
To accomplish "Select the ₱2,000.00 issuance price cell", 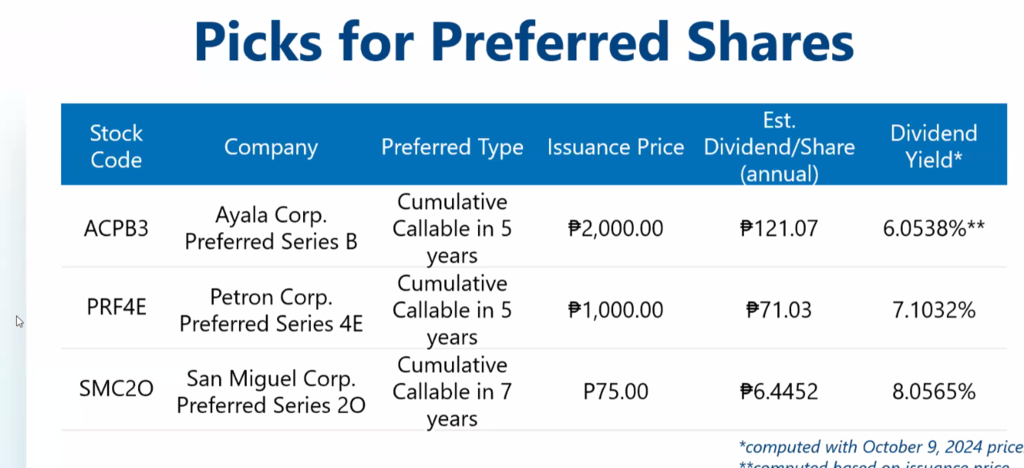I will point(615,228).
